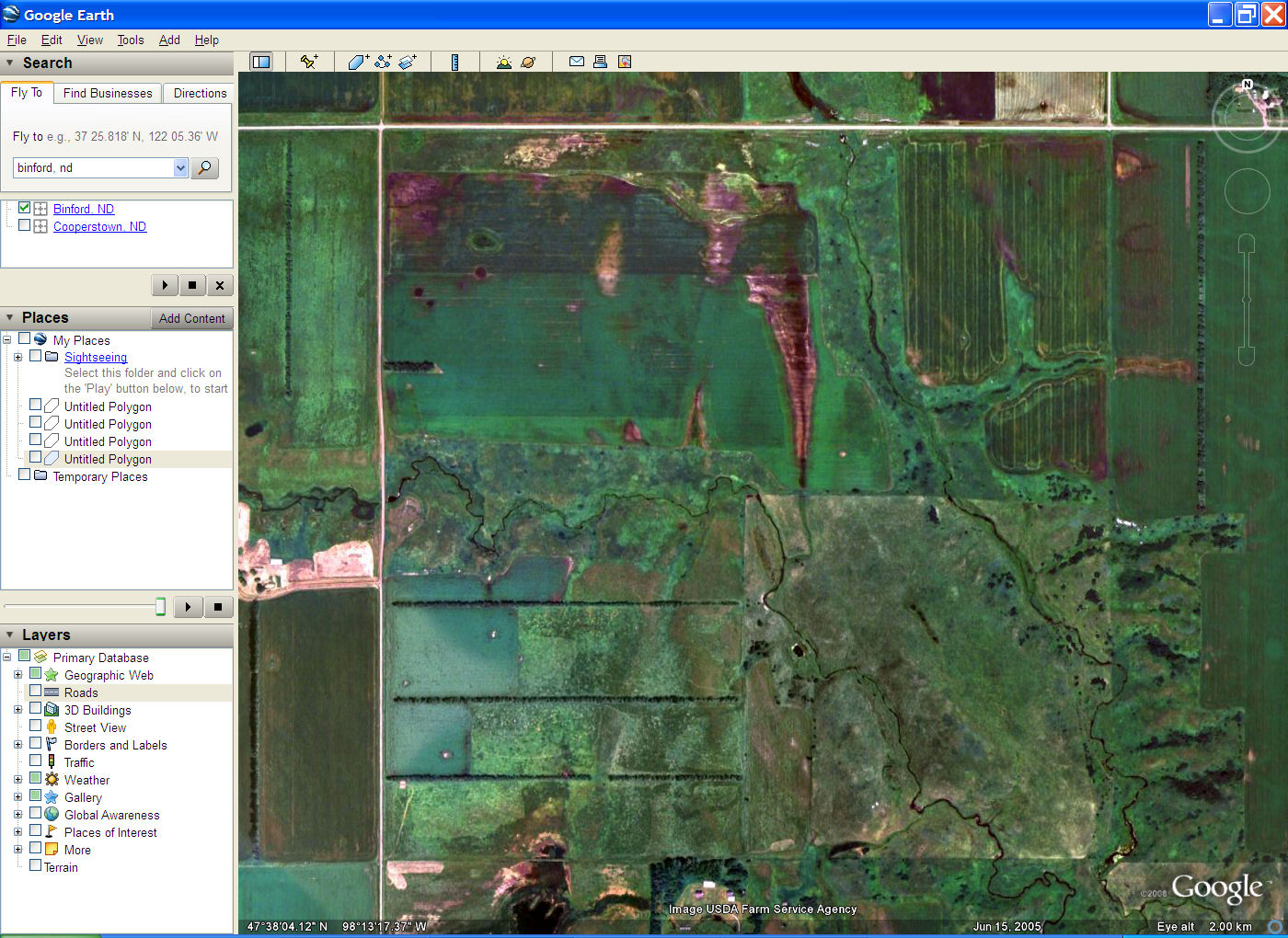Click the Roads layer icon
This screenshot has height=938, width=1288.
tap(52, 692)
